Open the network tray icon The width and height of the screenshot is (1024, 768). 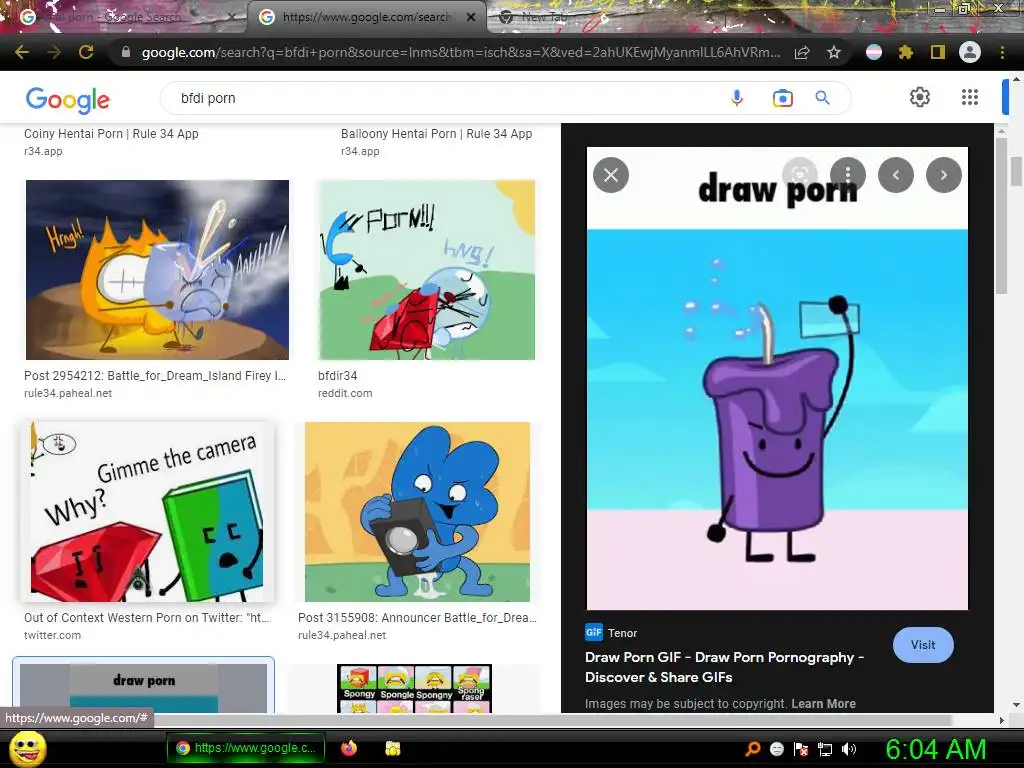point(825,749)
